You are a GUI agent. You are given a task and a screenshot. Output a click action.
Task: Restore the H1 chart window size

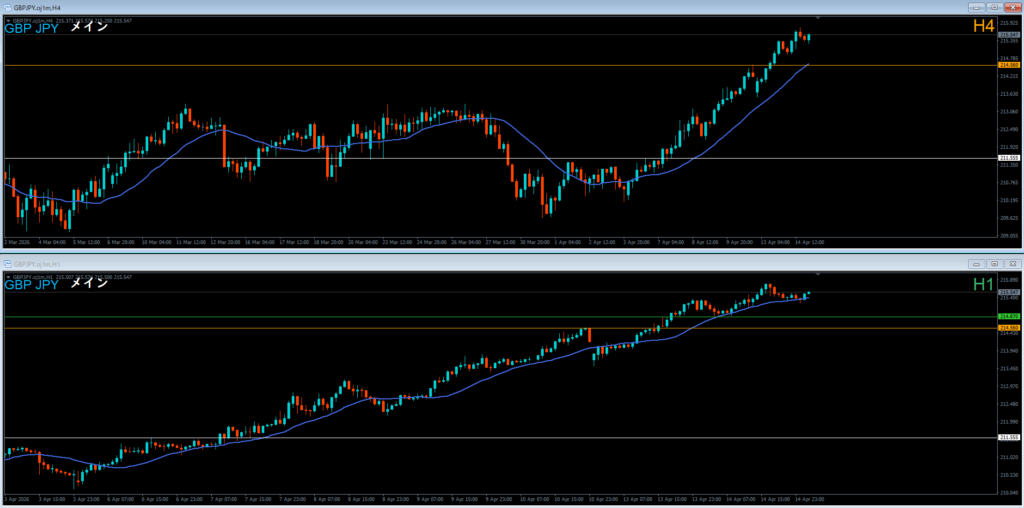[992, 263]
